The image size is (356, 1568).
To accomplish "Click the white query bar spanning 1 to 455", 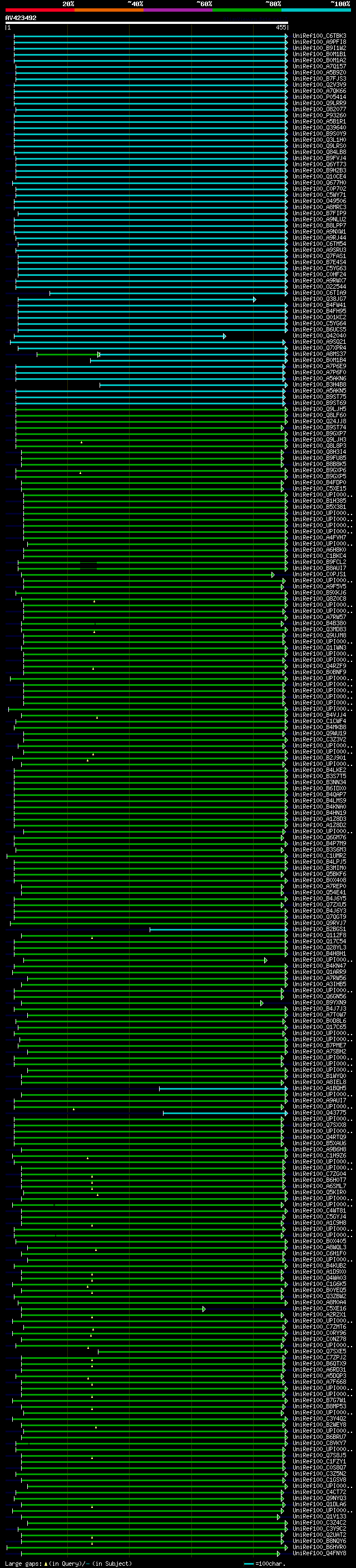I will 147,23.
